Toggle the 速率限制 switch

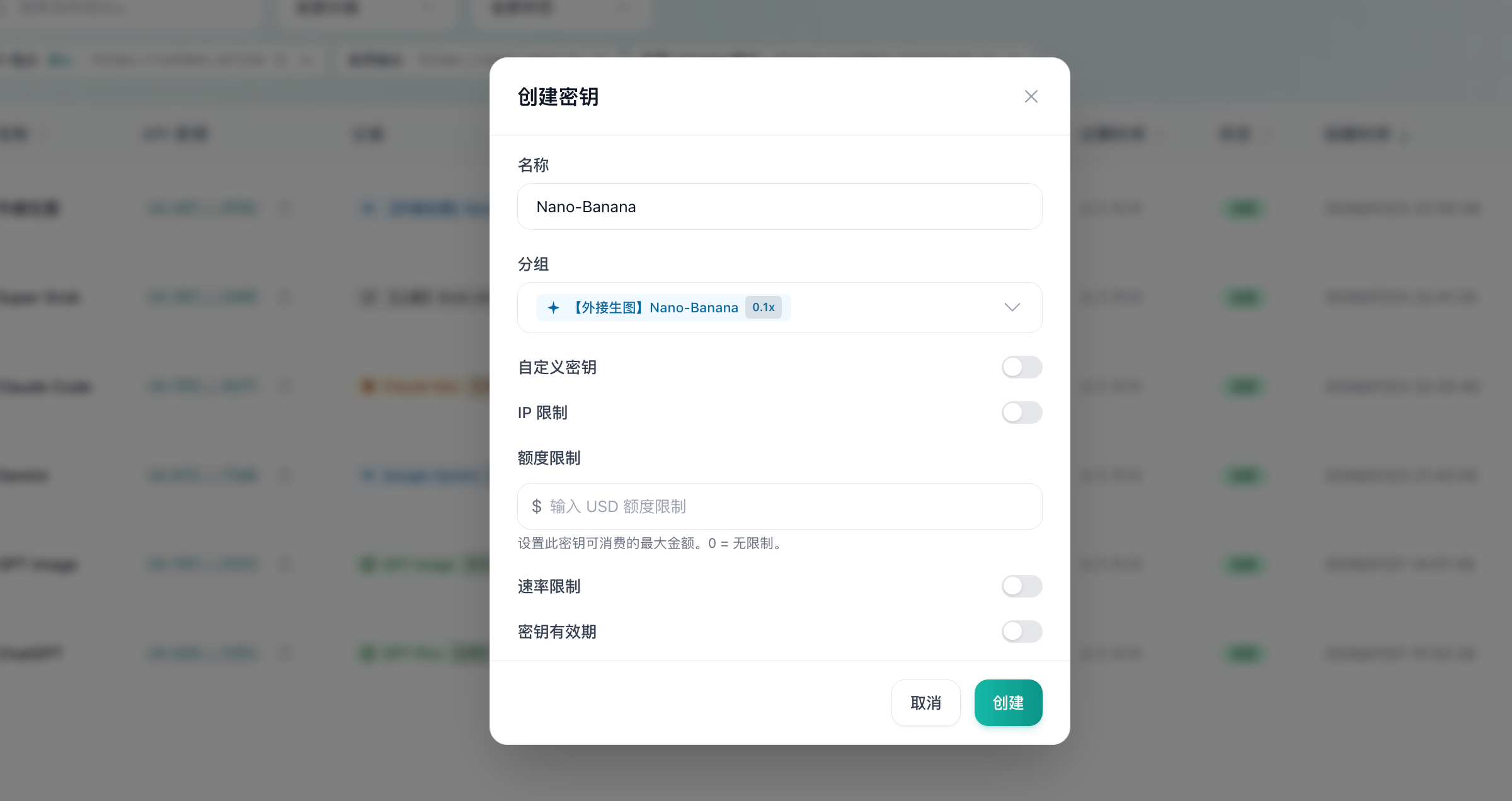(1022, 586)
